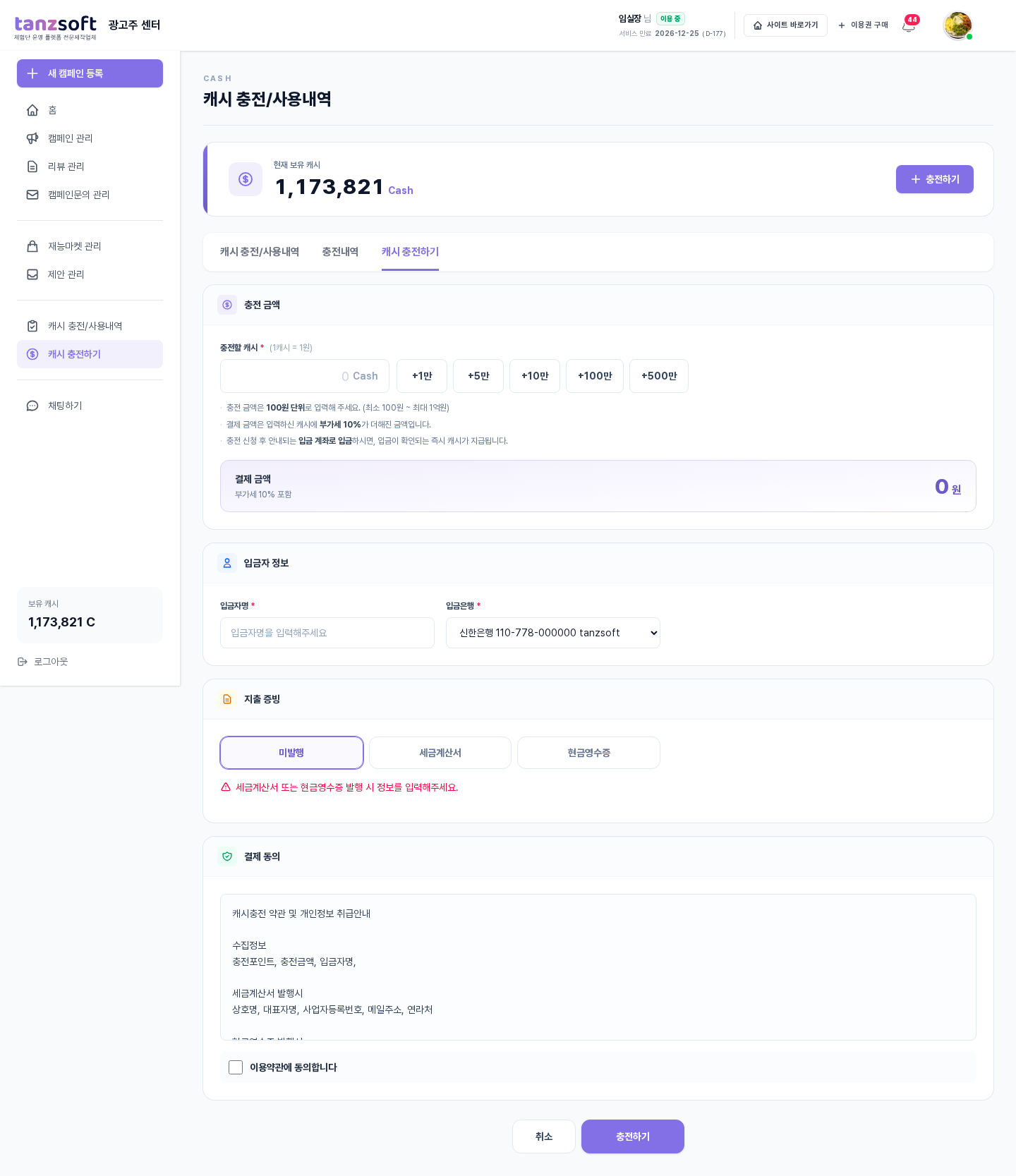This screenshot has height=1176, width=1016.
Task: Open 채팅하기 chat bubble icon
Action: click(x=32, y=406)
